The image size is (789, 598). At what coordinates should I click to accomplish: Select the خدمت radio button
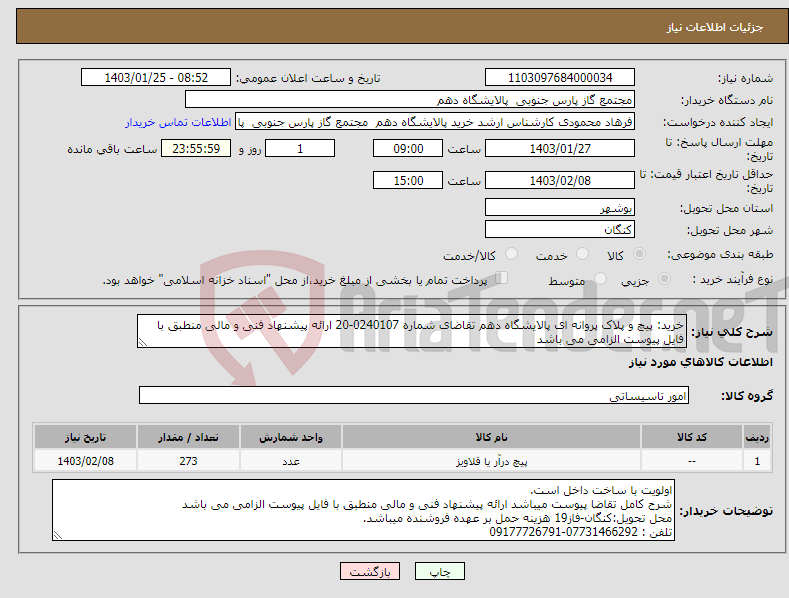coord(582,254)
